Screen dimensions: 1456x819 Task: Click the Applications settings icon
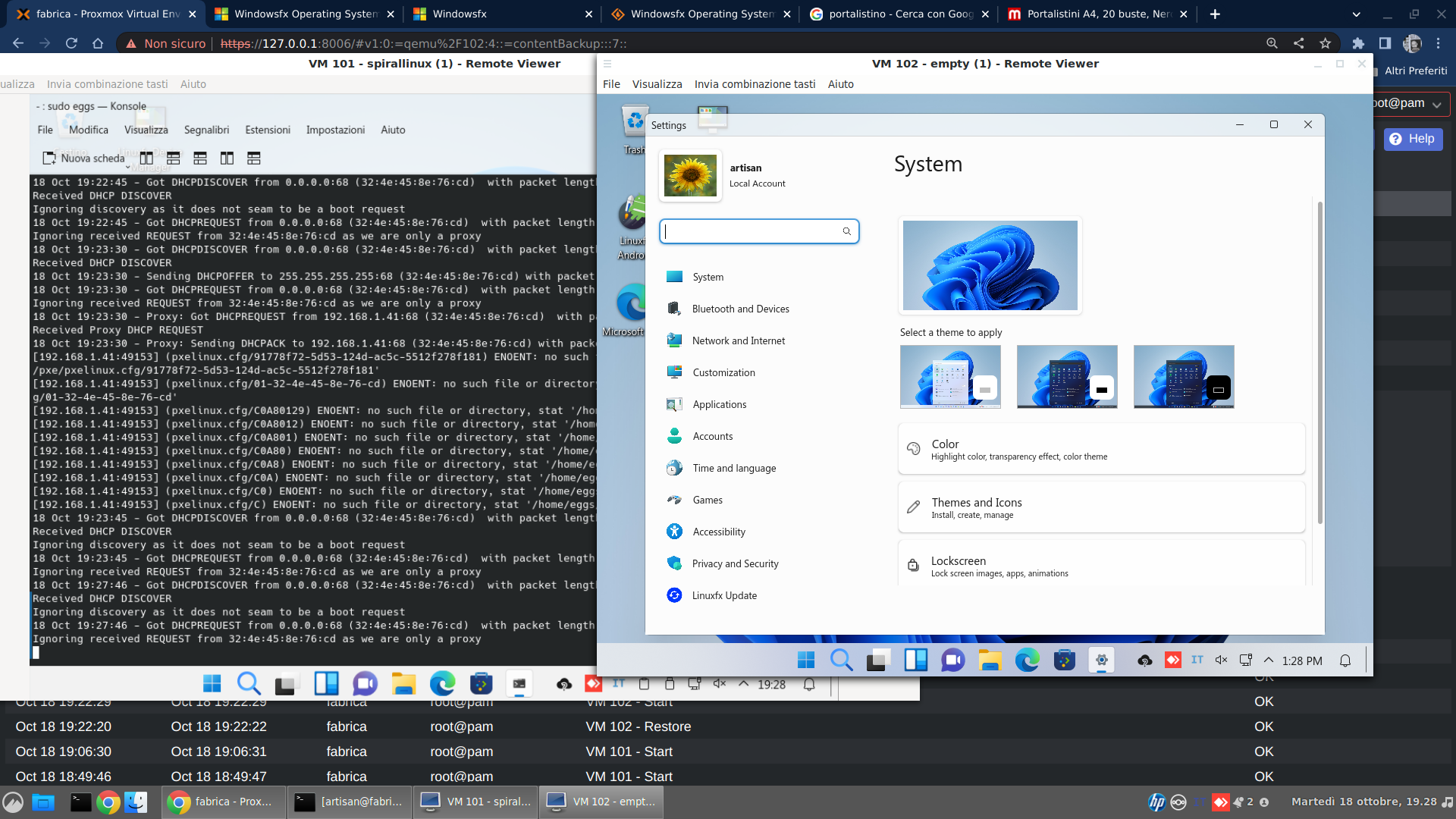(675, 404)
